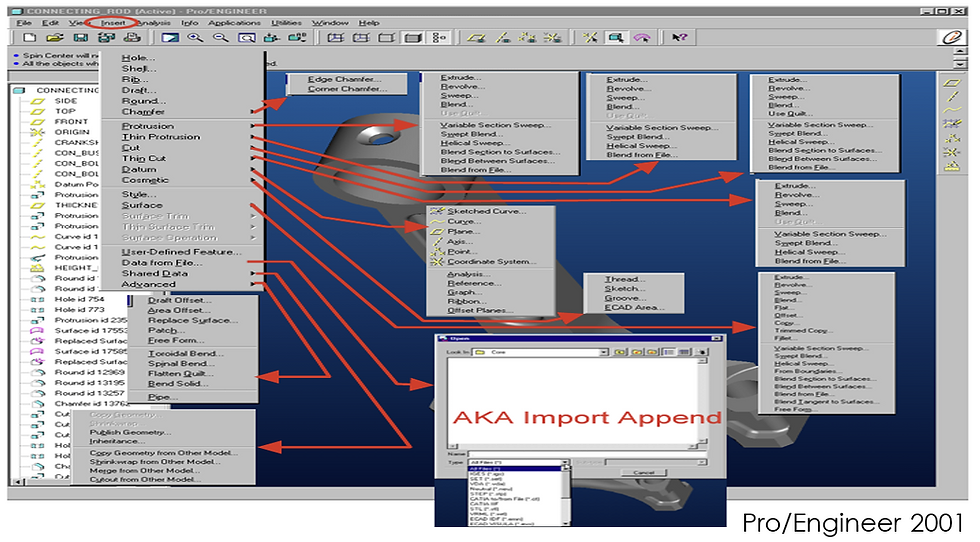This screenshot has height=542, width=980.
Task: Toggle coordinate systems display in toolbar
Action: click(x=552, y=38)
